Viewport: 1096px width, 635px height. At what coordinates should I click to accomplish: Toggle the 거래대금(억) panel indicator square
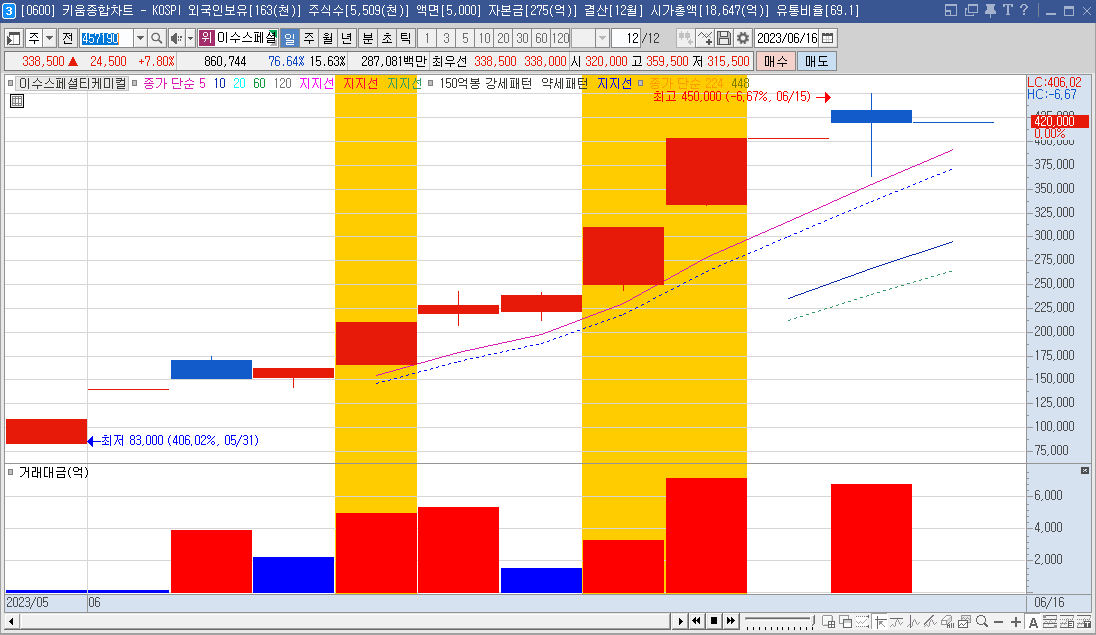point(10,472)
